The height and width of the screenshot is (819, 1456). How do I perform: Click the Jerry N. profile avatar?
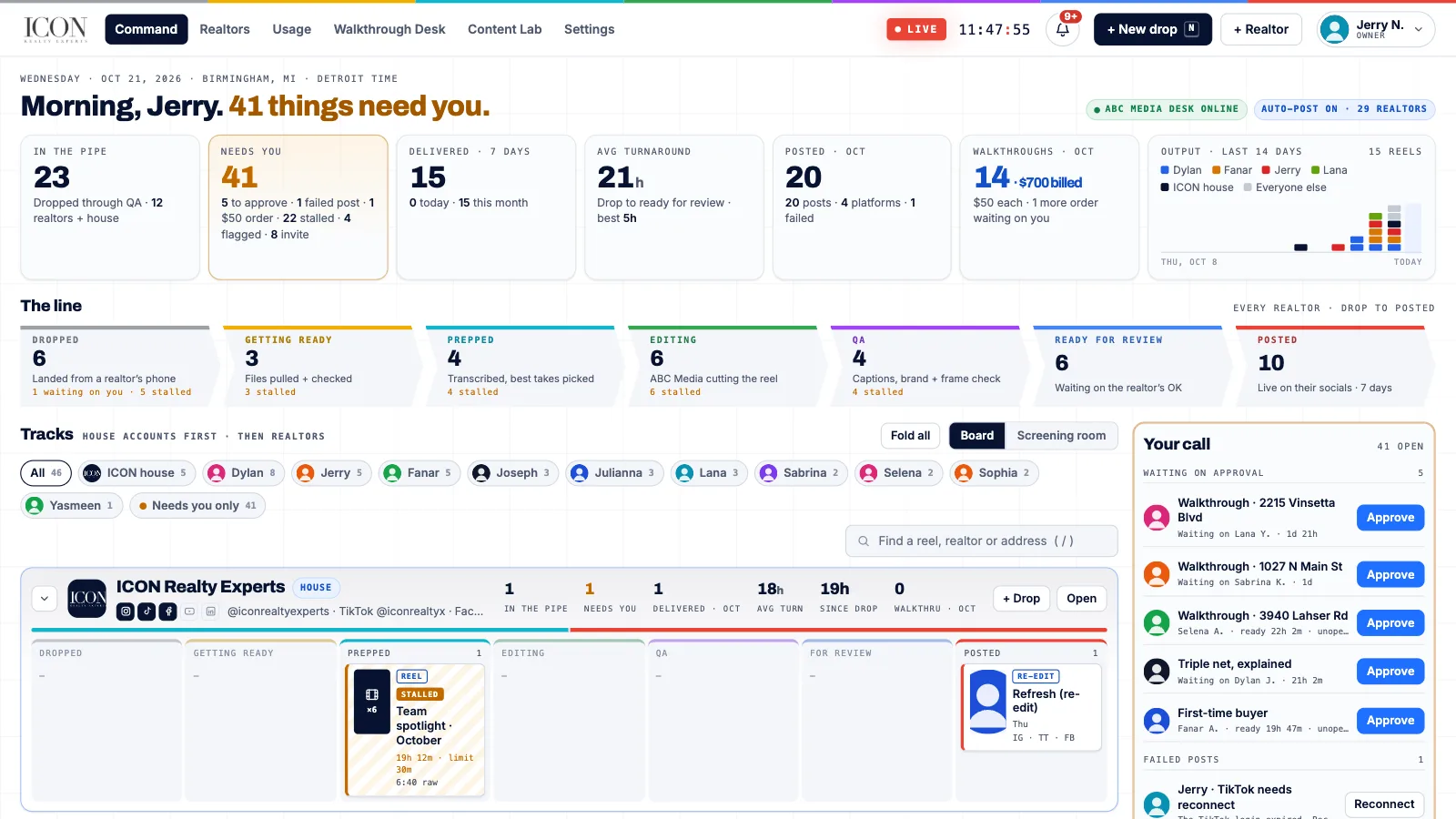coord(1334,29)
